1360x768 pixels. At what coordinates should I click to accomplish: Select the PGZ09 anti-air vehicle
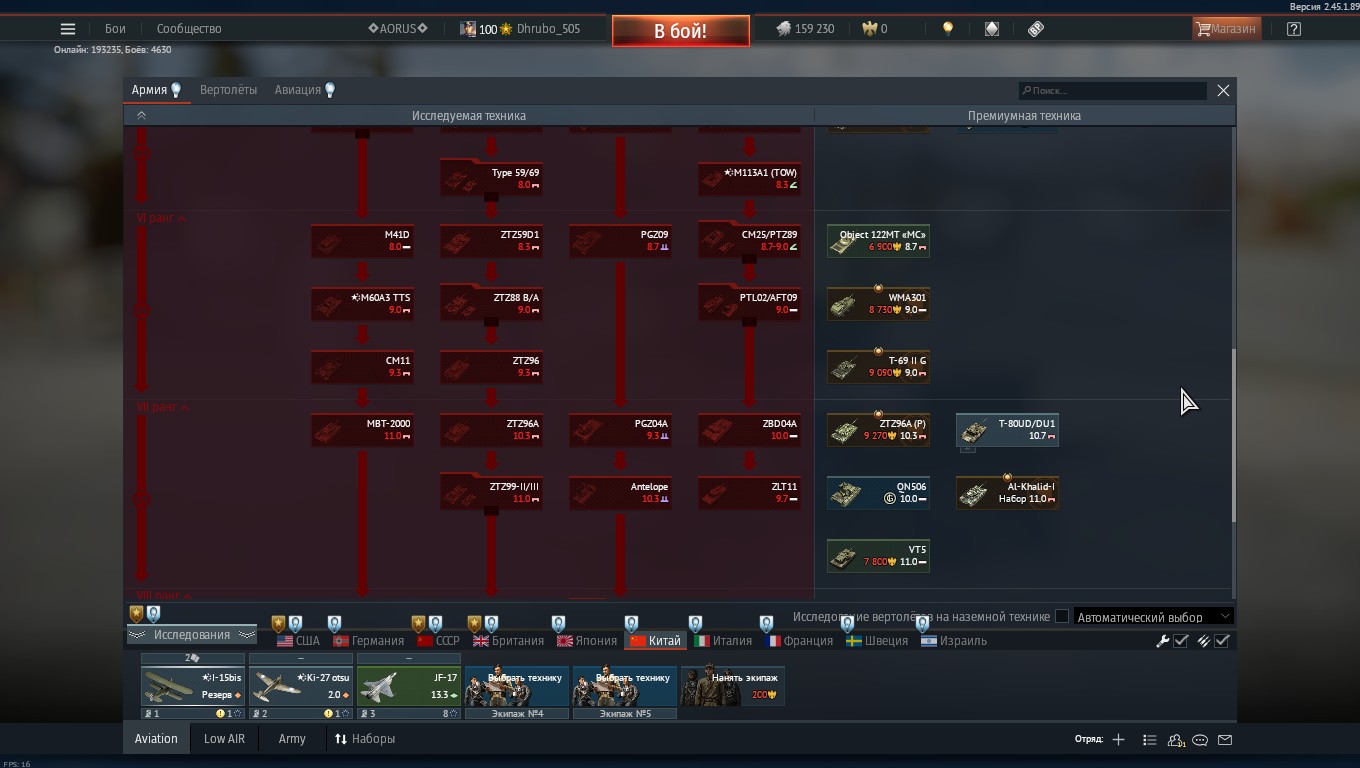[x=620, y=241]
